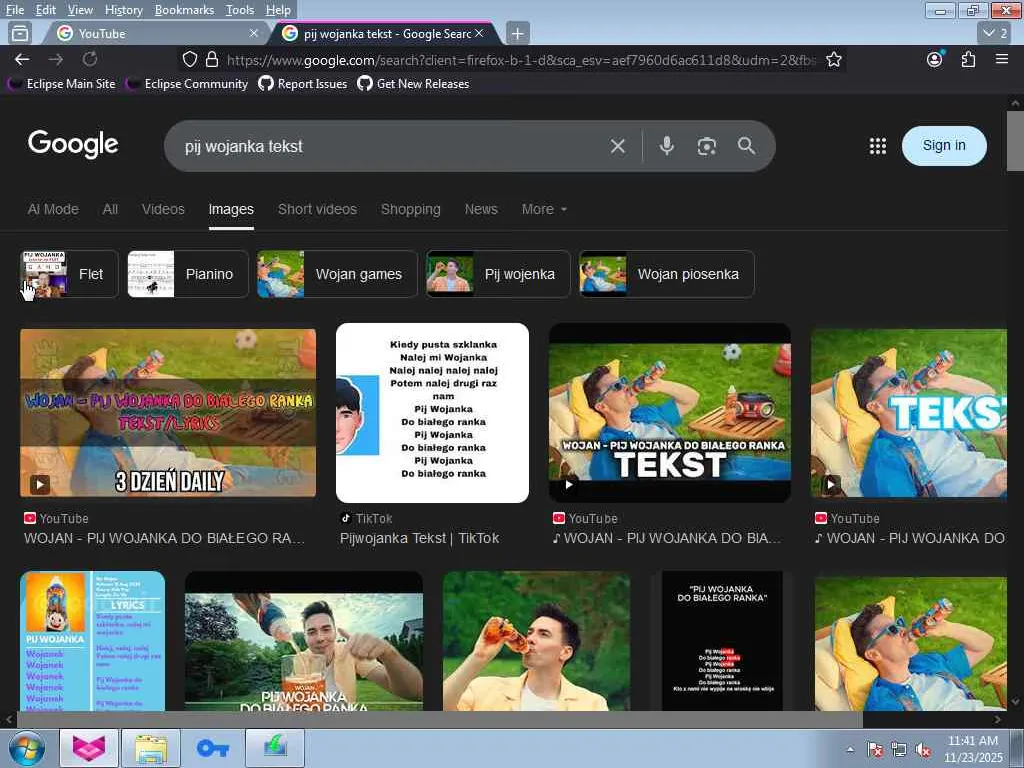Viewport: 1024px width, 768px height.
Task: Click the taskbar clock showing 11:41 AM
Action: [x=972, y=749]
